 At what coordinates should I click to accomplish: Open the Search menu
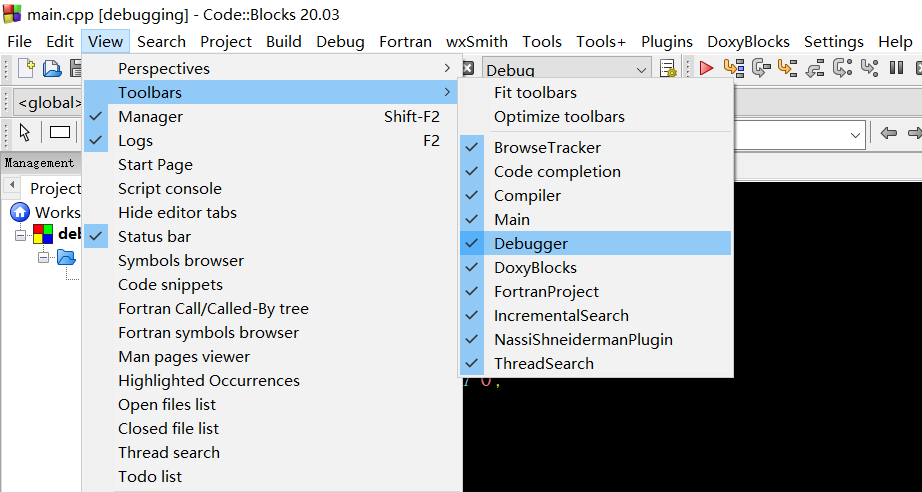point(161,42)
